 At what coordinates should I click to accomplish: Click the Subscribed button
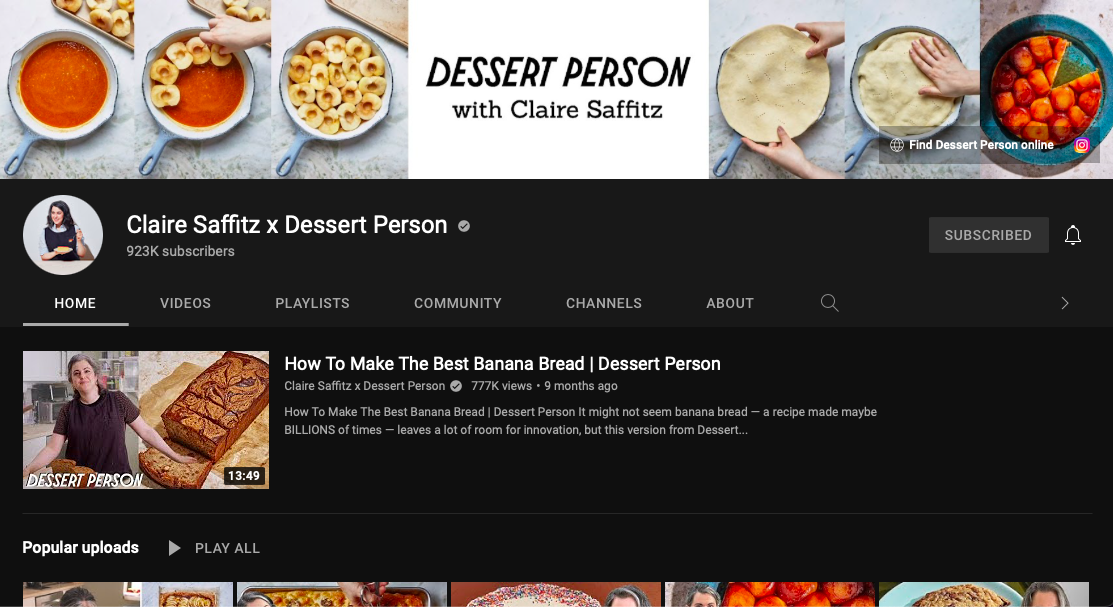[x=988, y=235]
